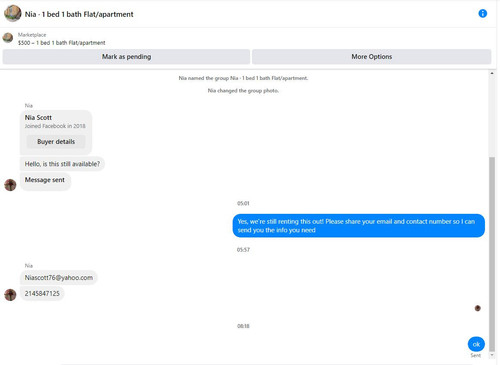The height and width of the screenshot is (365, 500).
Task: Click Nia's avatar beside phone number
Action: click(x=10, y=295)
